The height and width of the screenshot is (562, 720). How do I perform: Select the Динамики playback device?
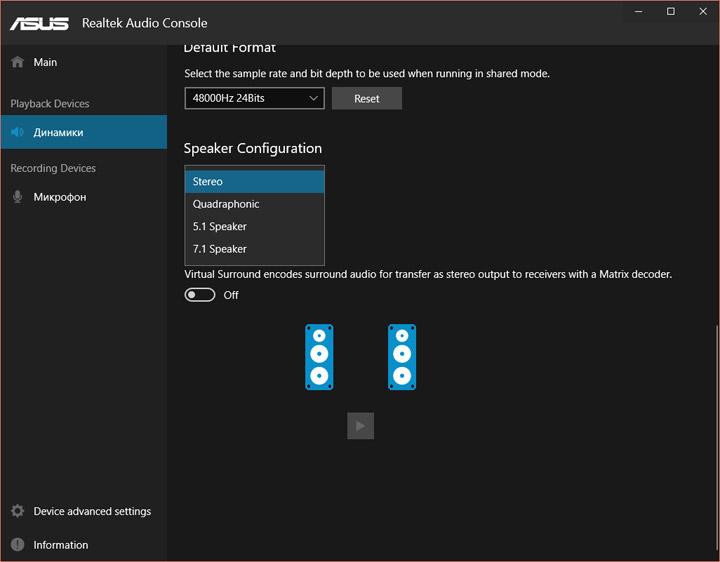84,132
